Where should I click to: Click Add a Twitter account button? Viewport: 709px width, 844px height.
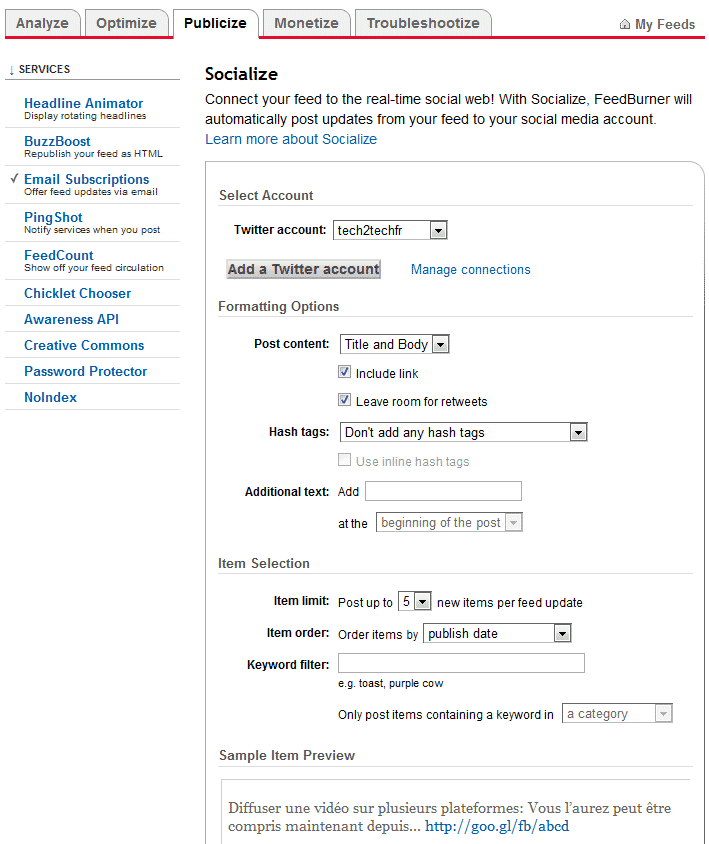coord(304,269)
